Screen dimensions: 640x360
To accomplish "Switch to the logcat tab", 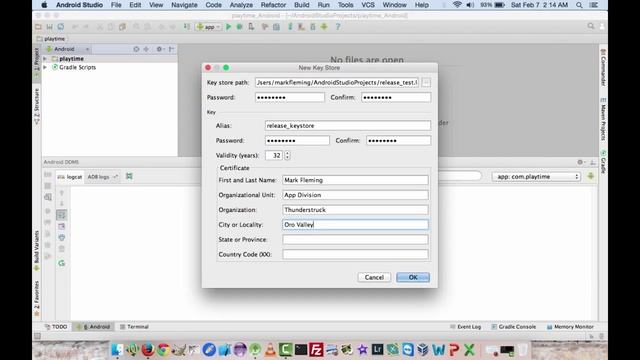I will pyautogui.click(x=70, y=177).
